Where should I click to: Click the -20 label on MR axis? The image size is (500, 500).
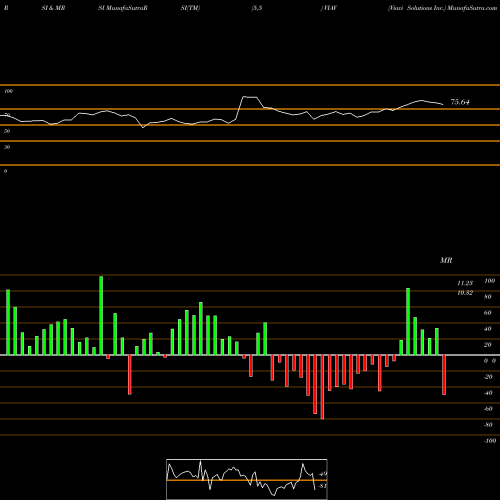[488, 377]
